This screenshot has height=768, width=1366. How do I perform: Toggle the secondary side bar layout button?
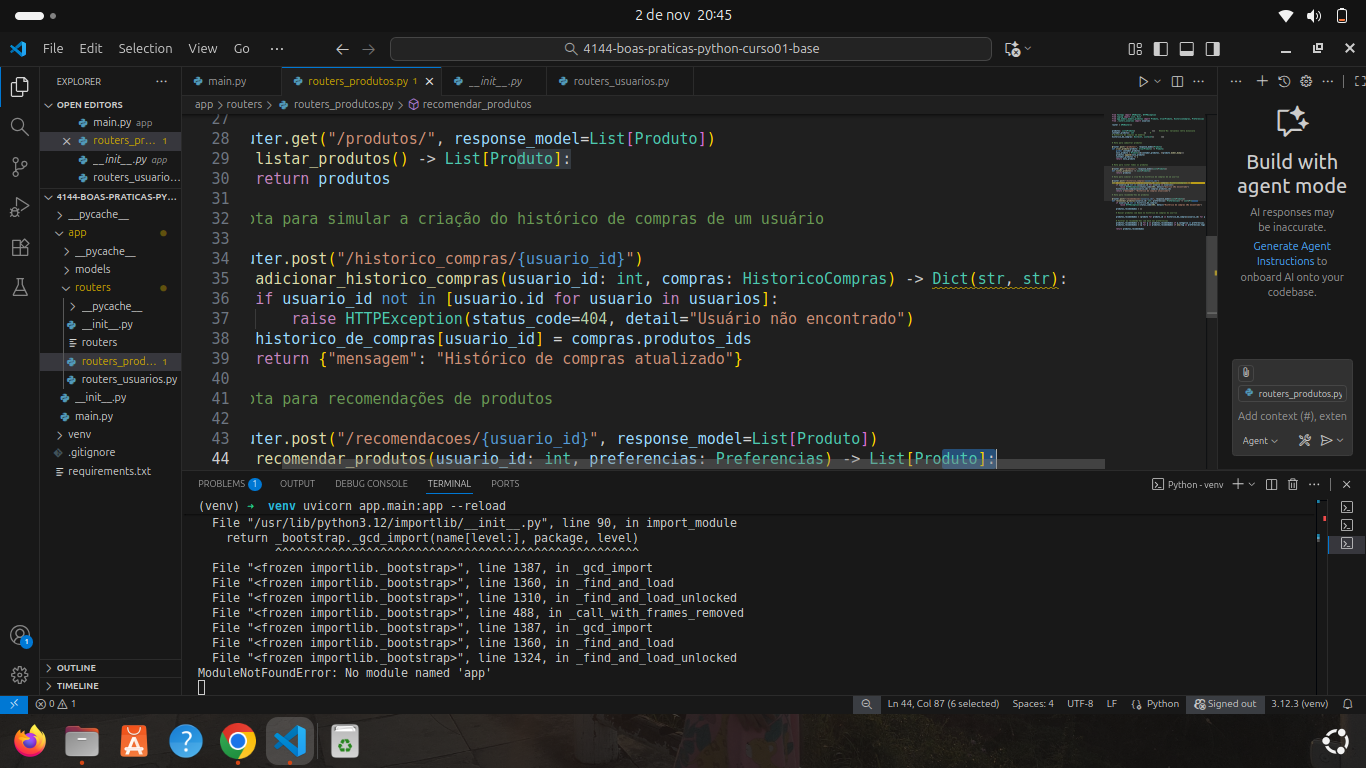tap(1212, 48)
